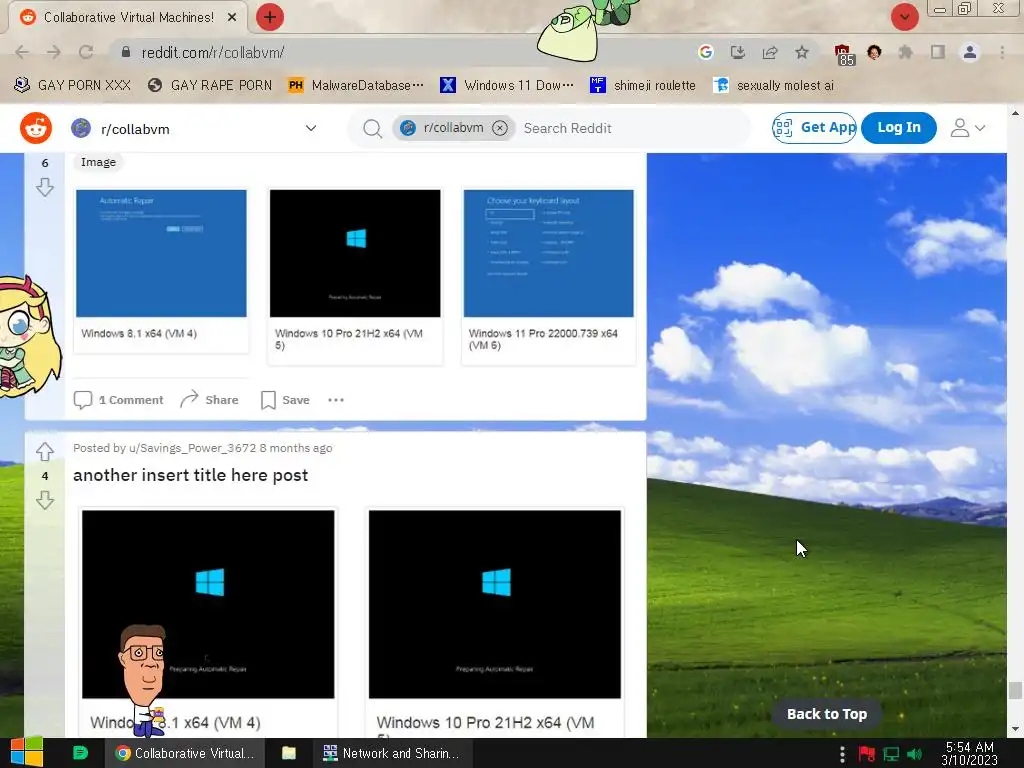Click the search magnifier icon
Screen dimensions: 1024x768
click(372, 129)
